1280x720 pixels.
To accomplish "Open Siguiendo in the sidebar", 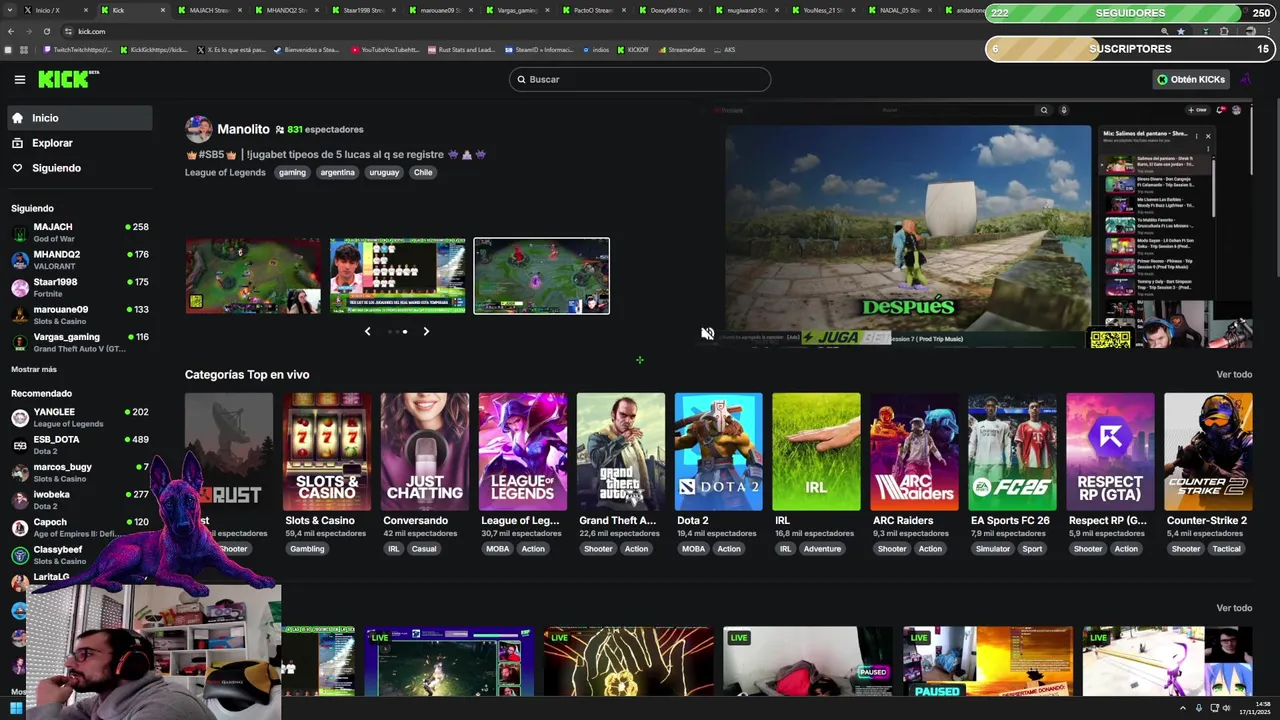I will (x=79, y=168).
